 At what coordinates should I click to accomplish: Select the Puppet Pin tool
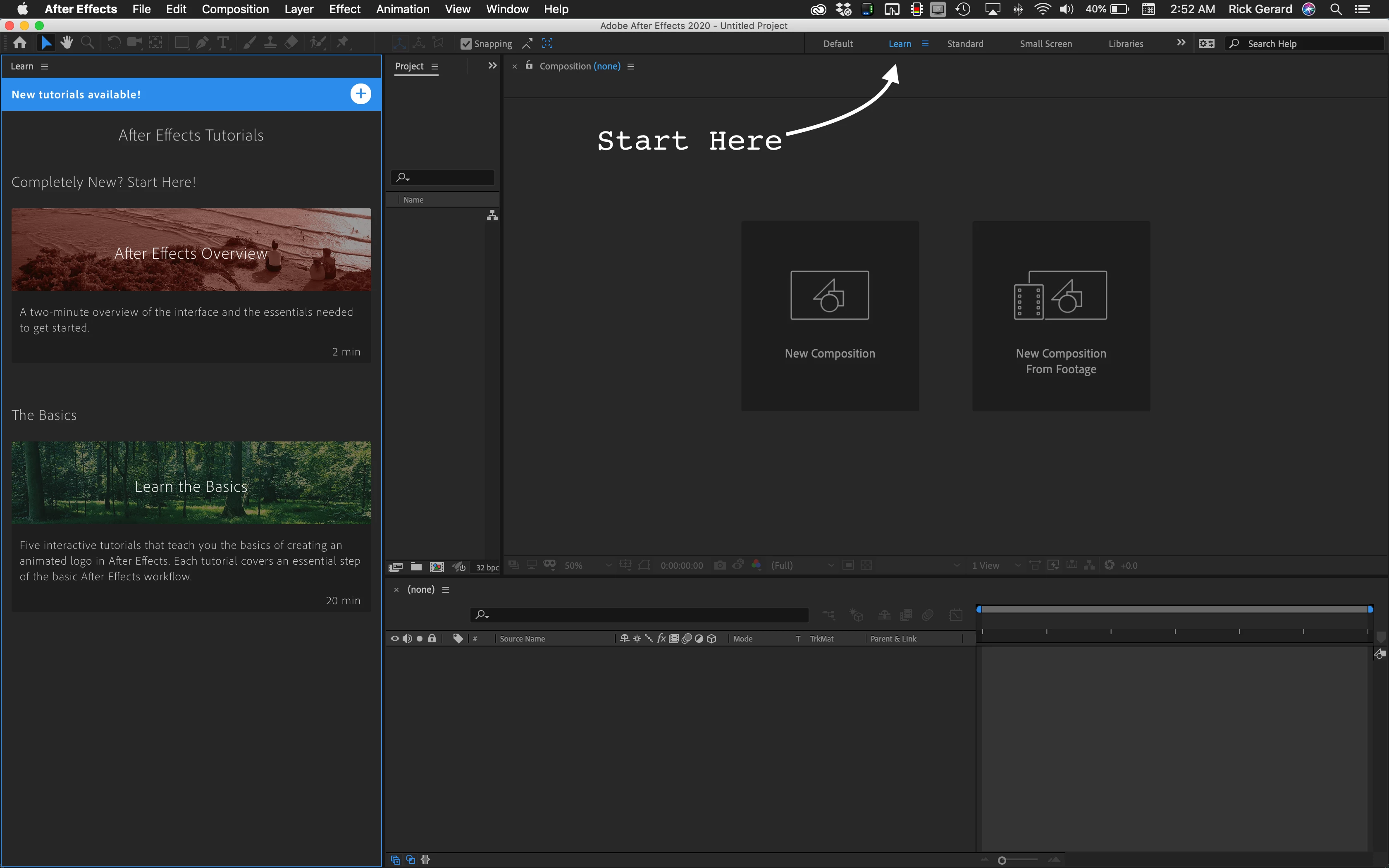point(343,43)
